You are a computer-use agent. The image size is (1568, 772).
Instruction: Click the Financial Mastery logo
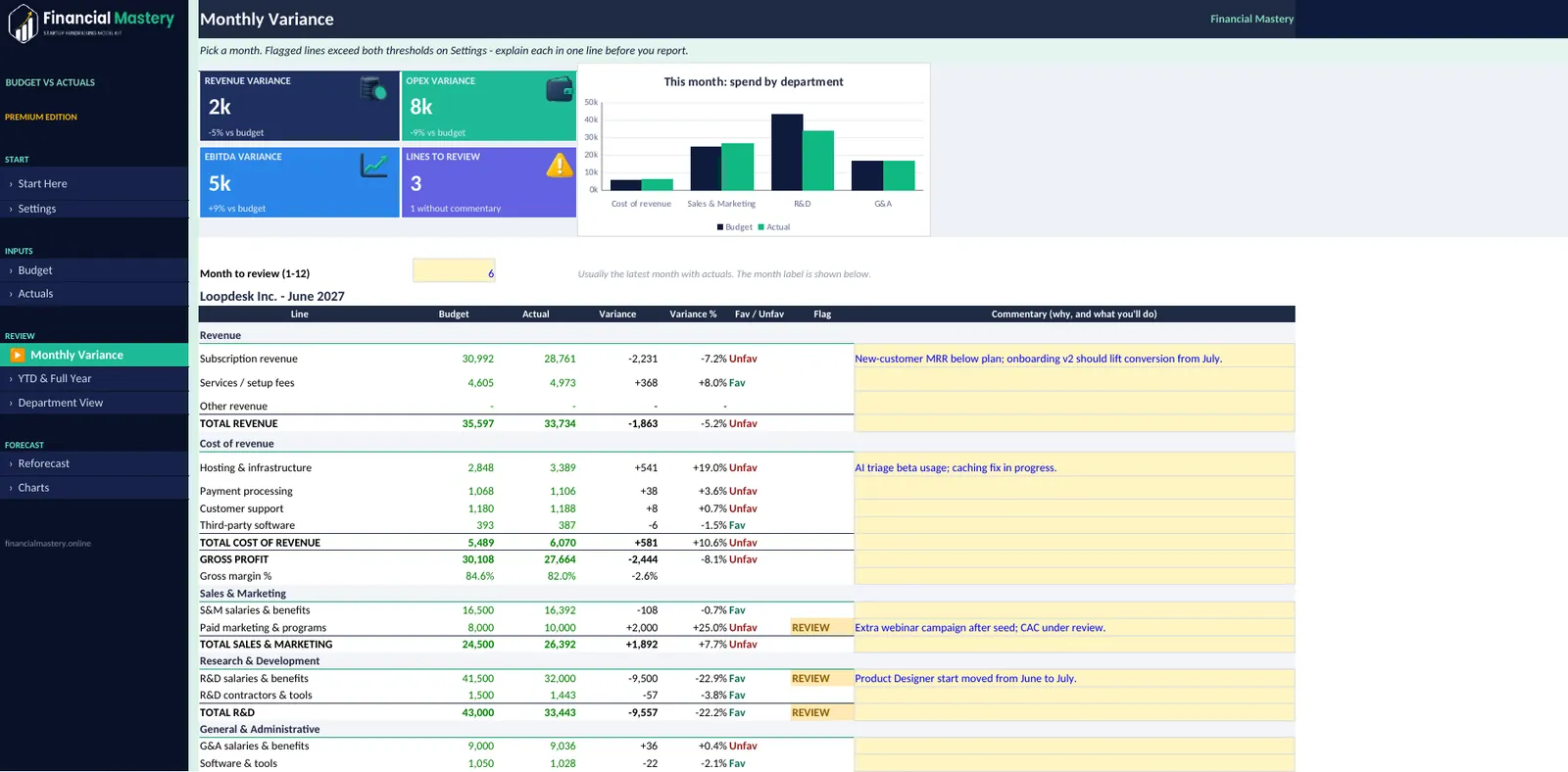[x=91, y=23]
